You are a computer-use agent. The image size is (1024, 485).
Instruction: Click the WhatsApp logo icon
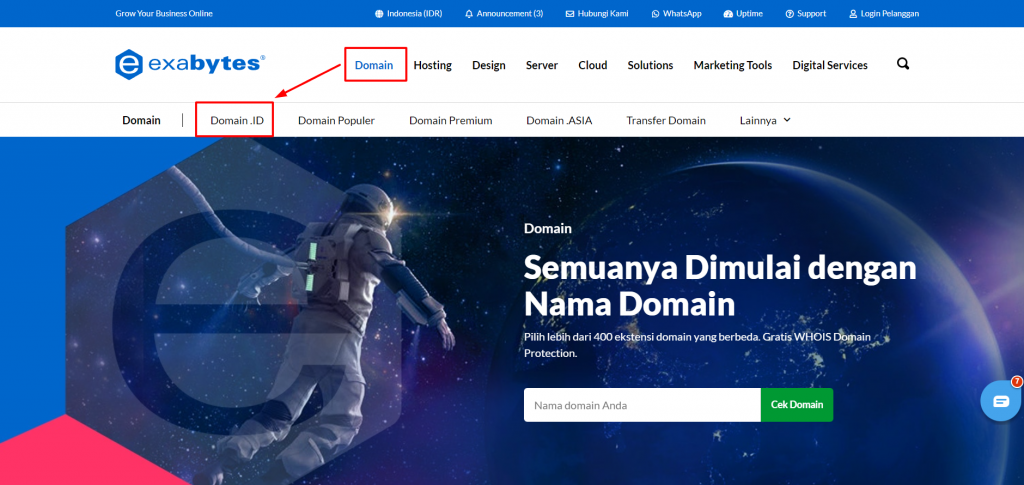tap(656, 14)
